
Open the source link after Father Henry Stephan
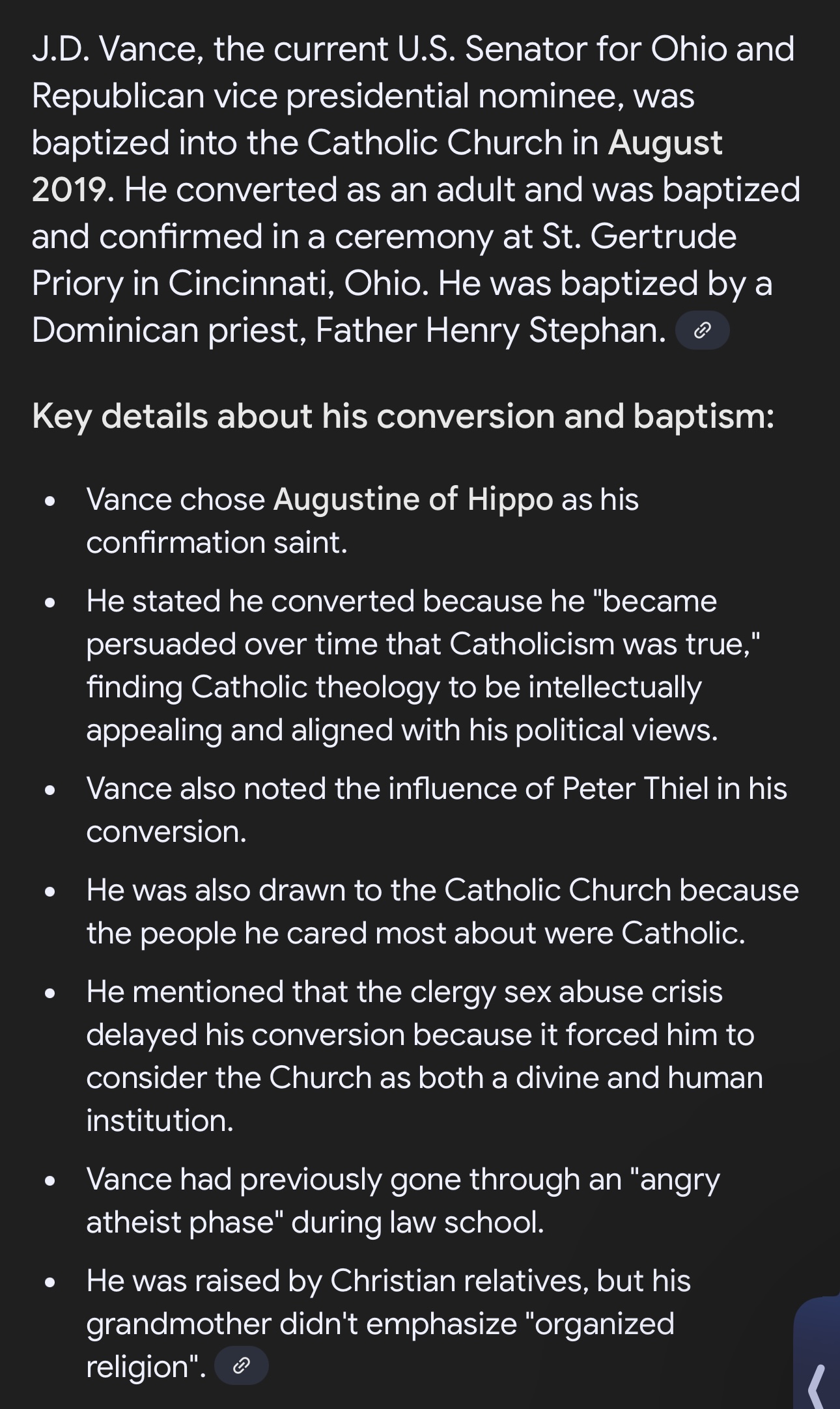[702, 331]
